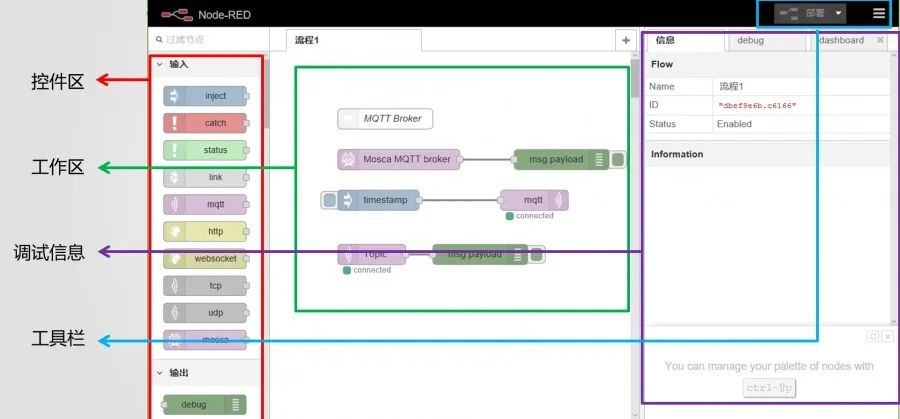
Task: Select the websocket node in palette
Action: pyautogui.click(x=205, y=258)
